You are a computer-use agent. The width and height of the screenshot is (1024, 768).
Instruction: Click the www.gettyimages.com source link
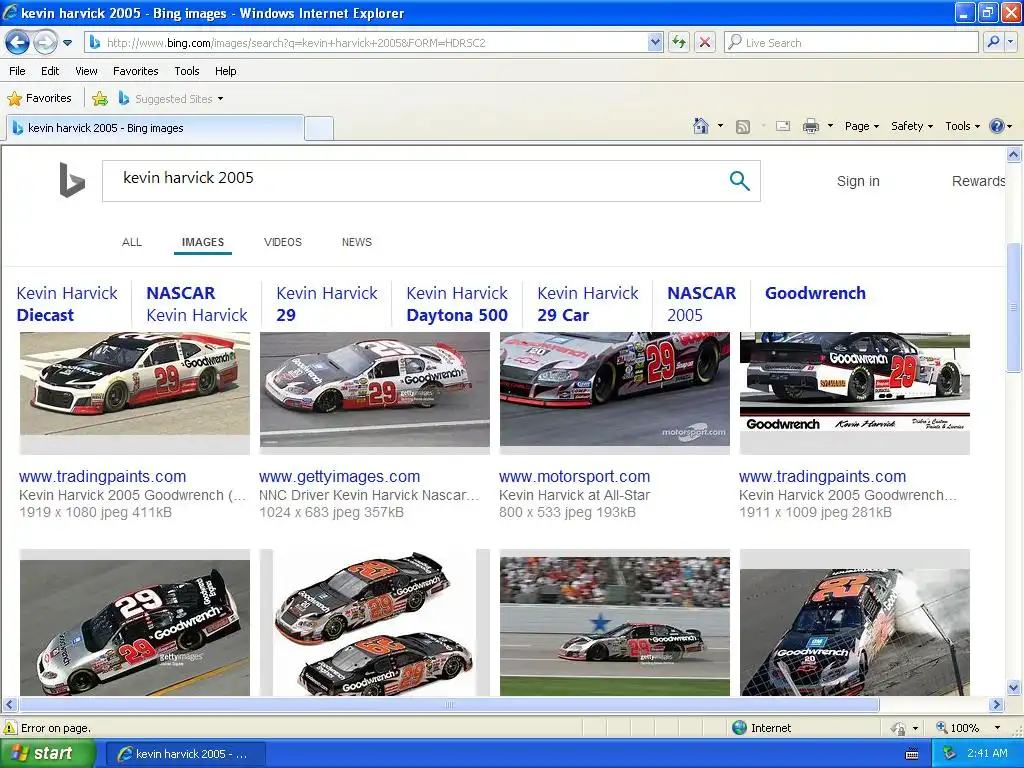click(340, 477)
